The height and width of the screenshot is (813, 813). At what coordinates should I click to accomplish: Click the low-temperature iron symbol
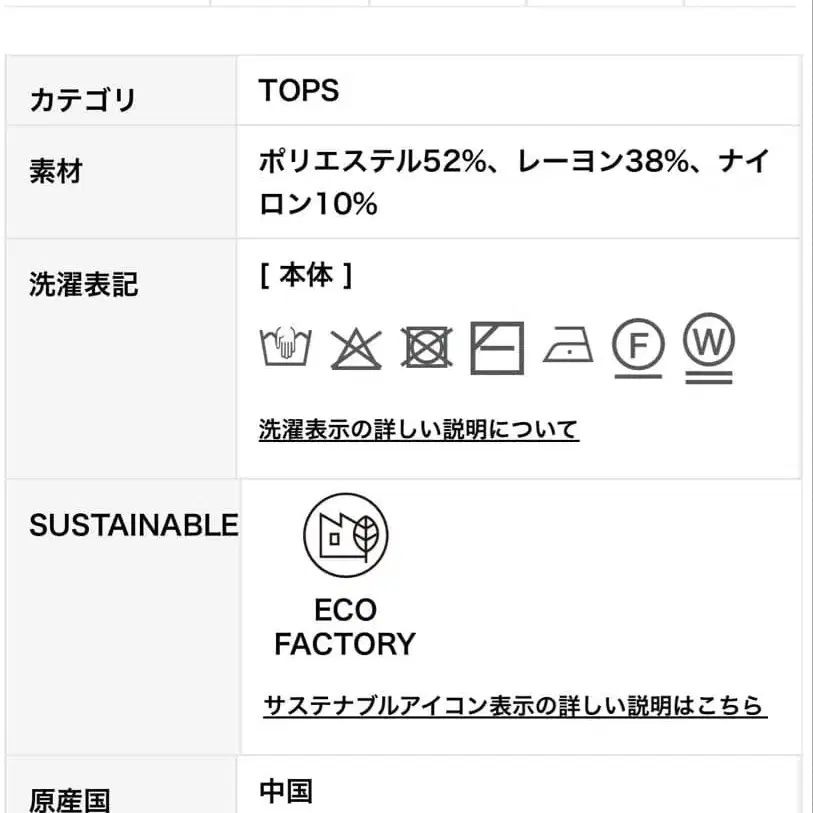[x=568, y=344]
